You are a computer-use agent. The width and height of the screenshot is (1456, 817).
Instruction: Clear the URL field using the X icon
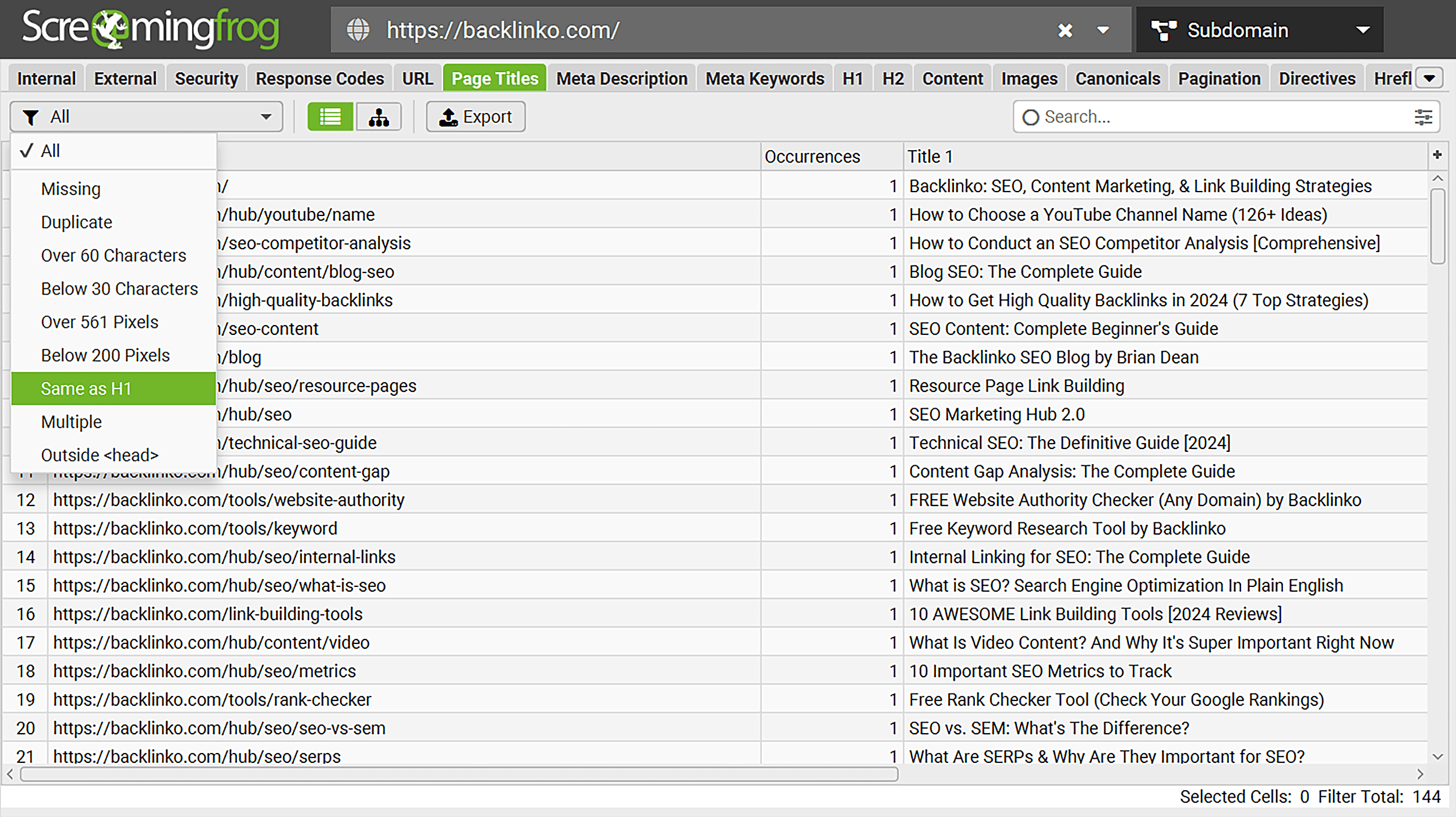pos(1065,30)
